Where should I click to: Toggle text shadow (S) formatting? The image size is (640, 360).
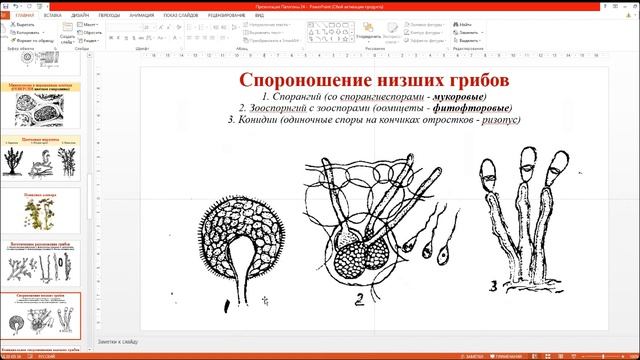click(x=134, y=38)
